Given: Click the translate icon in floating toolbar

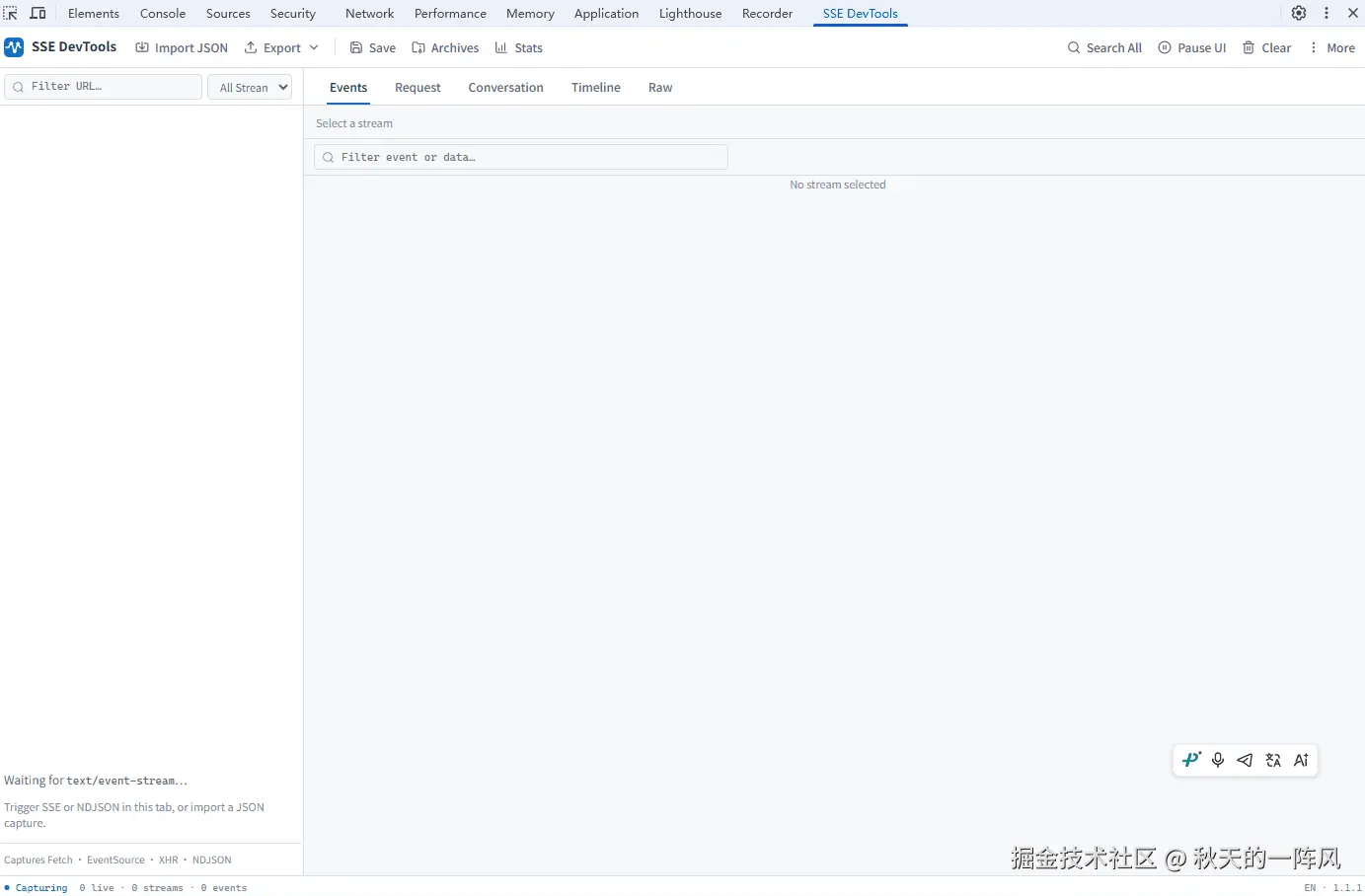Looking at the screenshot, I should tap(1273, 760).
